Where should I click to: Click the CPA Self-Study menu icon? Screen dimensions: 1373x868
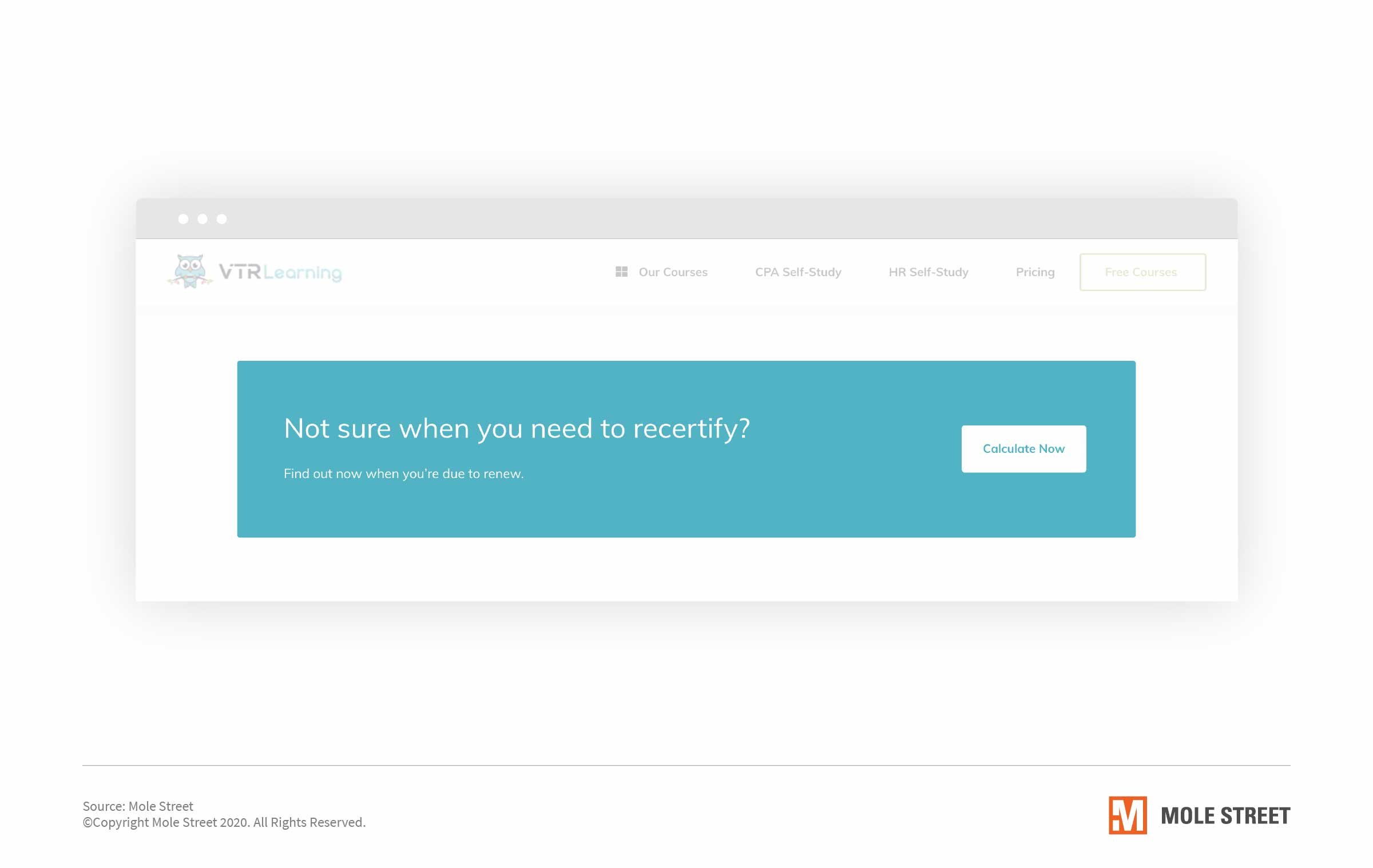coord(798,271)
